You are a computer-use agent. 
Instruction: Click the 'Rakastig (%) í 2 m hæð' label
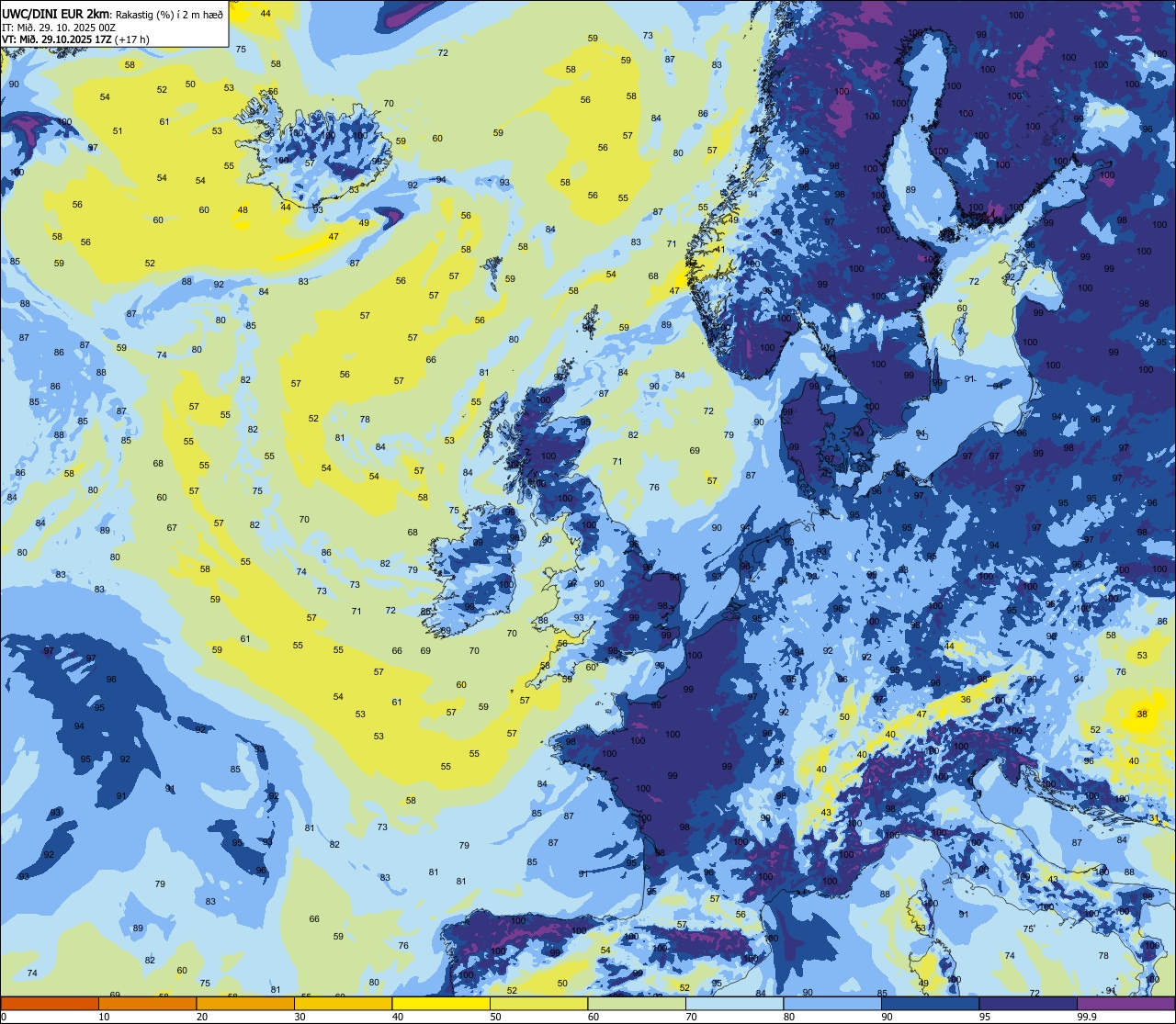(x=170, y=14)
